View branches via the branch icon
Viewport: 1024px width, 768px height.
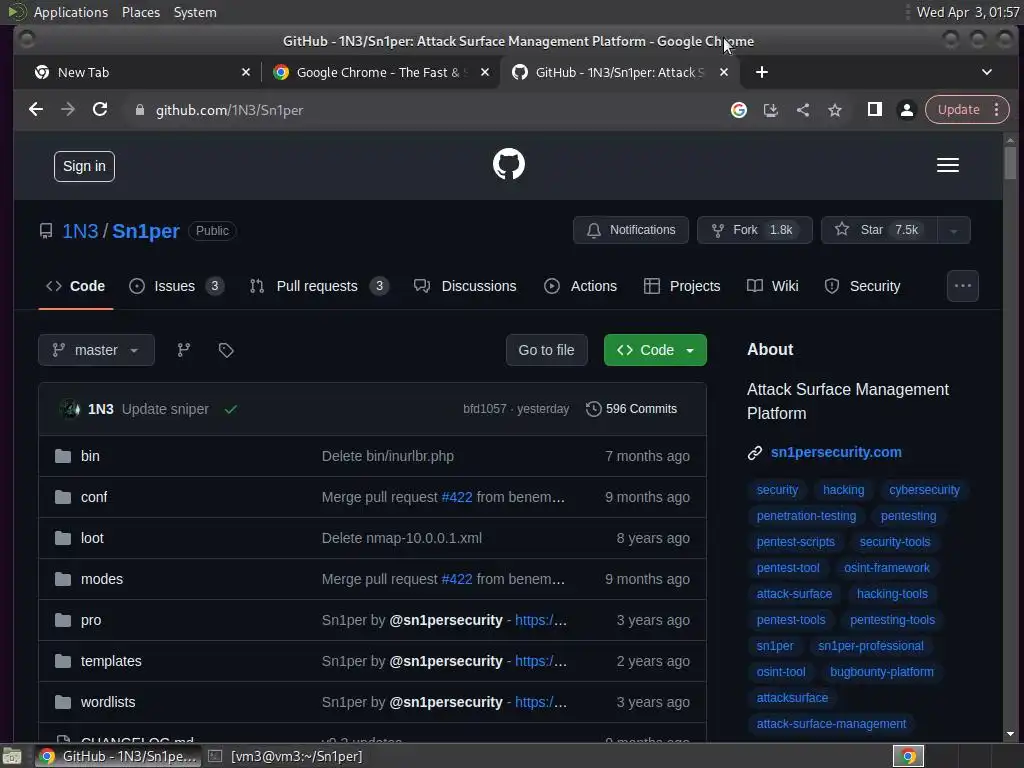[x=184, y=350]
